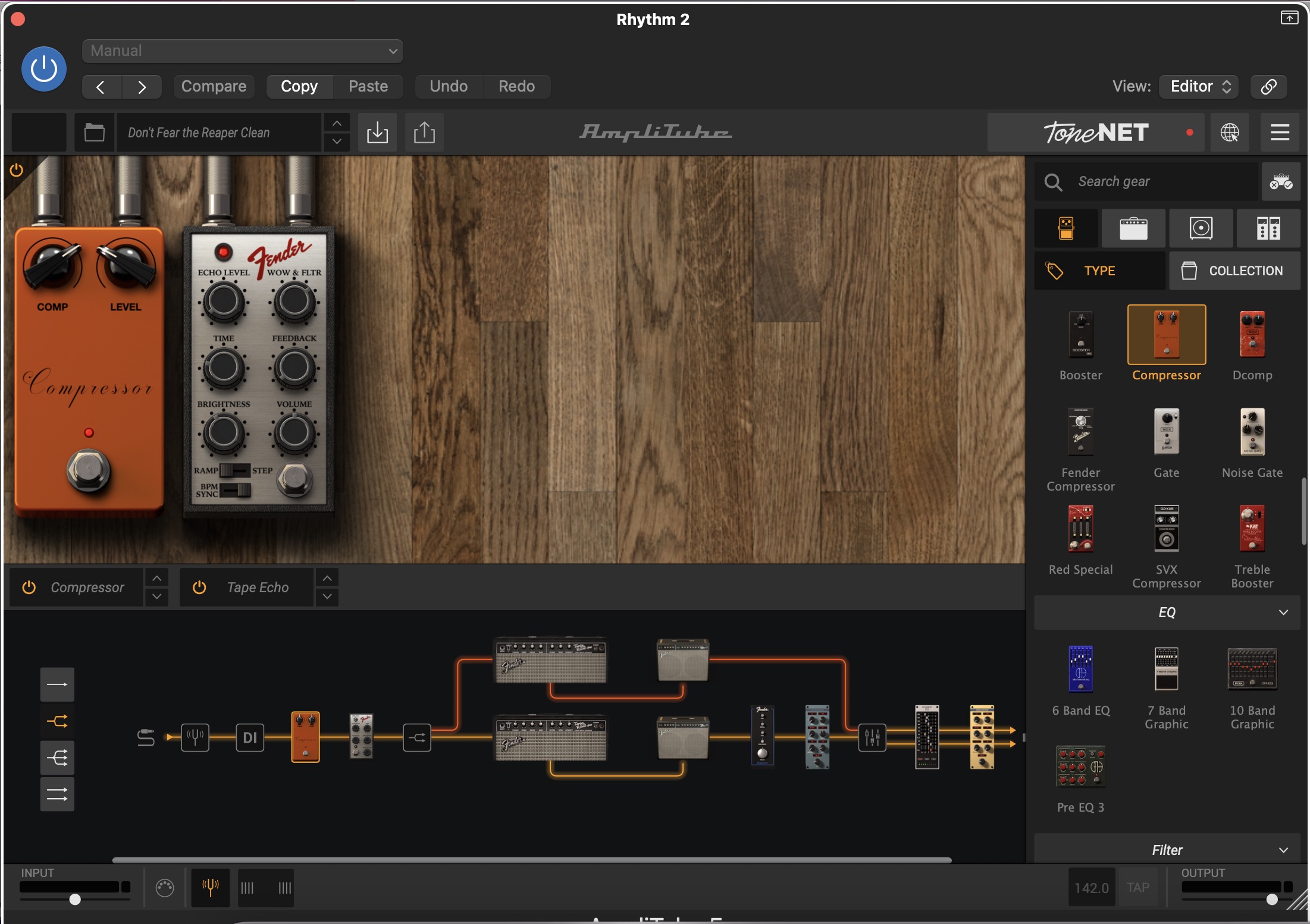Select the 6 Band EQ pedal
This screenshot has height=924, width=1310.
[x=1081, y=669]
